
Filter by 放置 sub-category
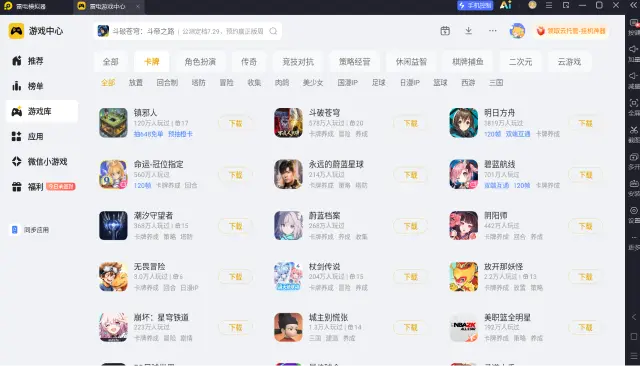[x=136, y=83]
